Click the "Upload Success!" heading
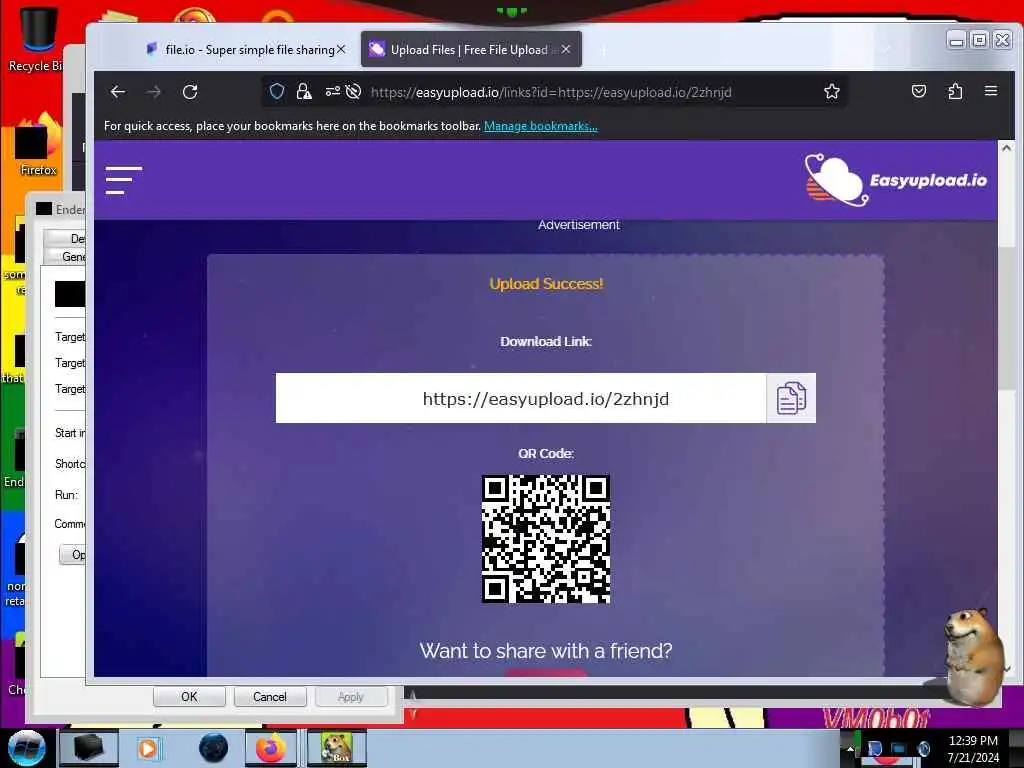1024x768 pixels. click(x=546, y=284)
